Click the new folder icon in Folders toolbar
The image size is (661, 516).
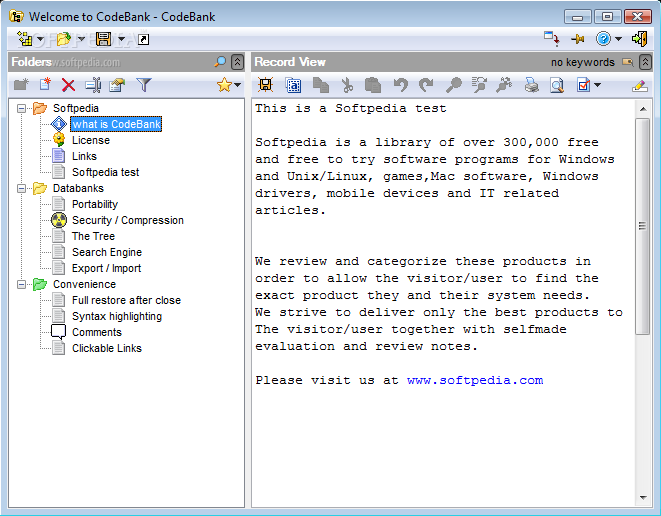[21, 85]
